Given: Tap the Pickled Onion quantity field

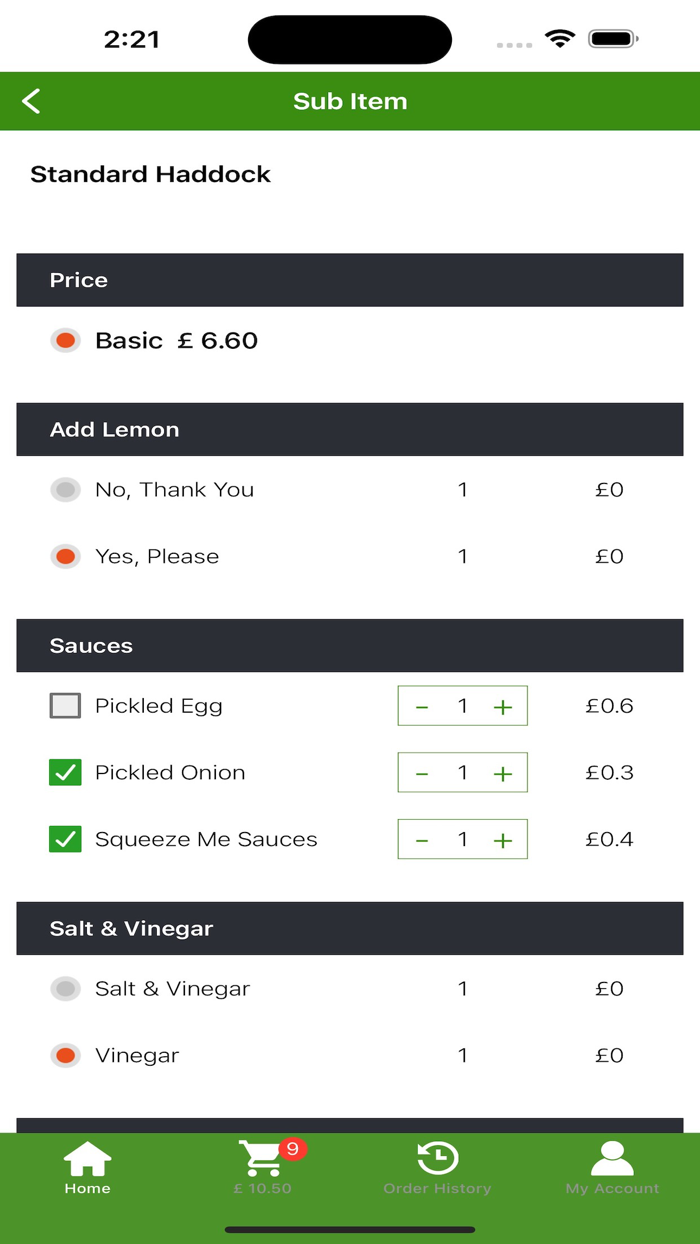Looking at the screenshot, I should (462, 773).
